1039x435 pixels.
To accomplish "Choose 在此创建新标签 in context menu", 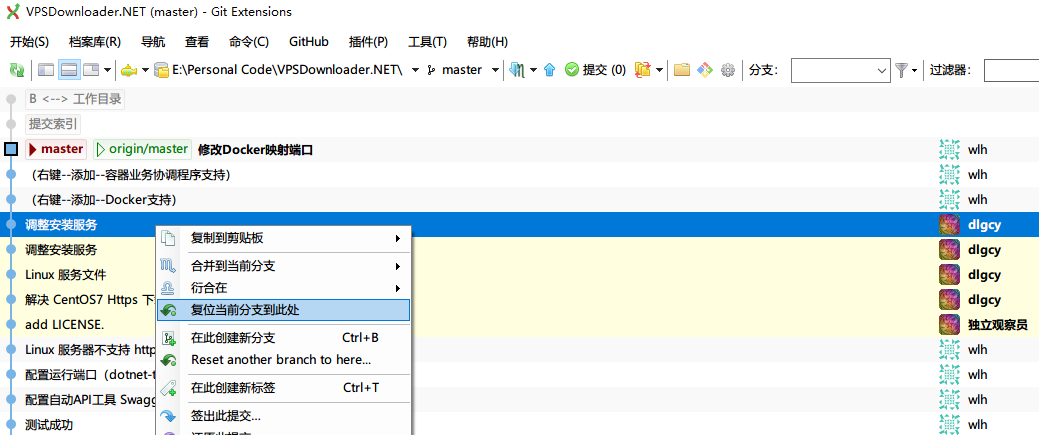I will (x=284, y=388).
